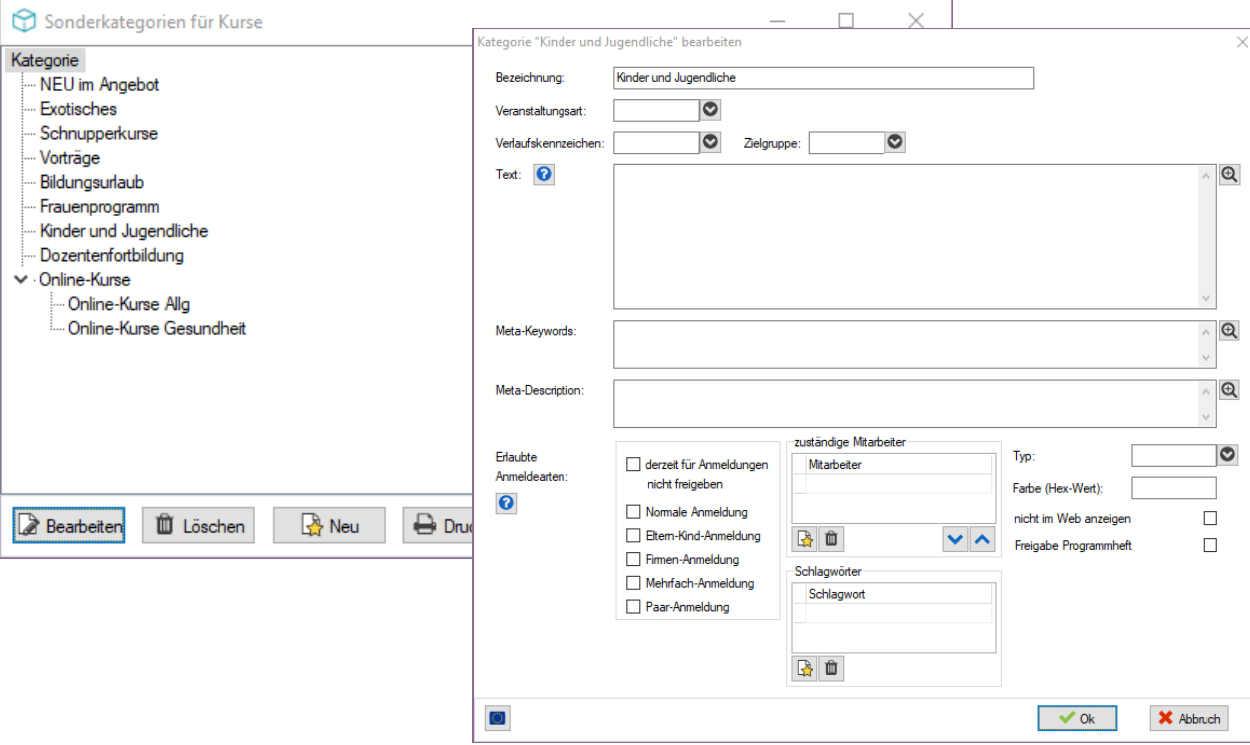Select Frauenprogramm in the category tree
This screenshot has width=1250, height=745.
[100, 207]
